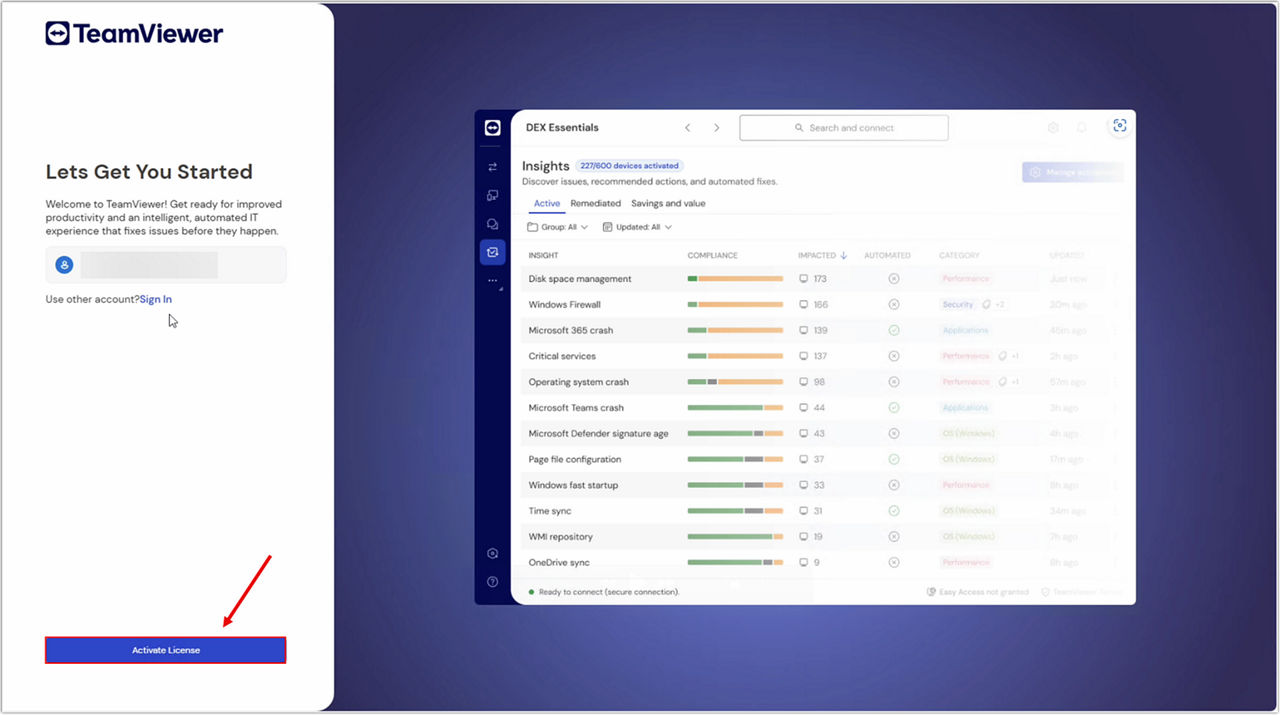This screenshot has height=715, width=1280.
Task: Toggle the automated status for Microsoft 365 crash
Action: click(x=894, y=330)
